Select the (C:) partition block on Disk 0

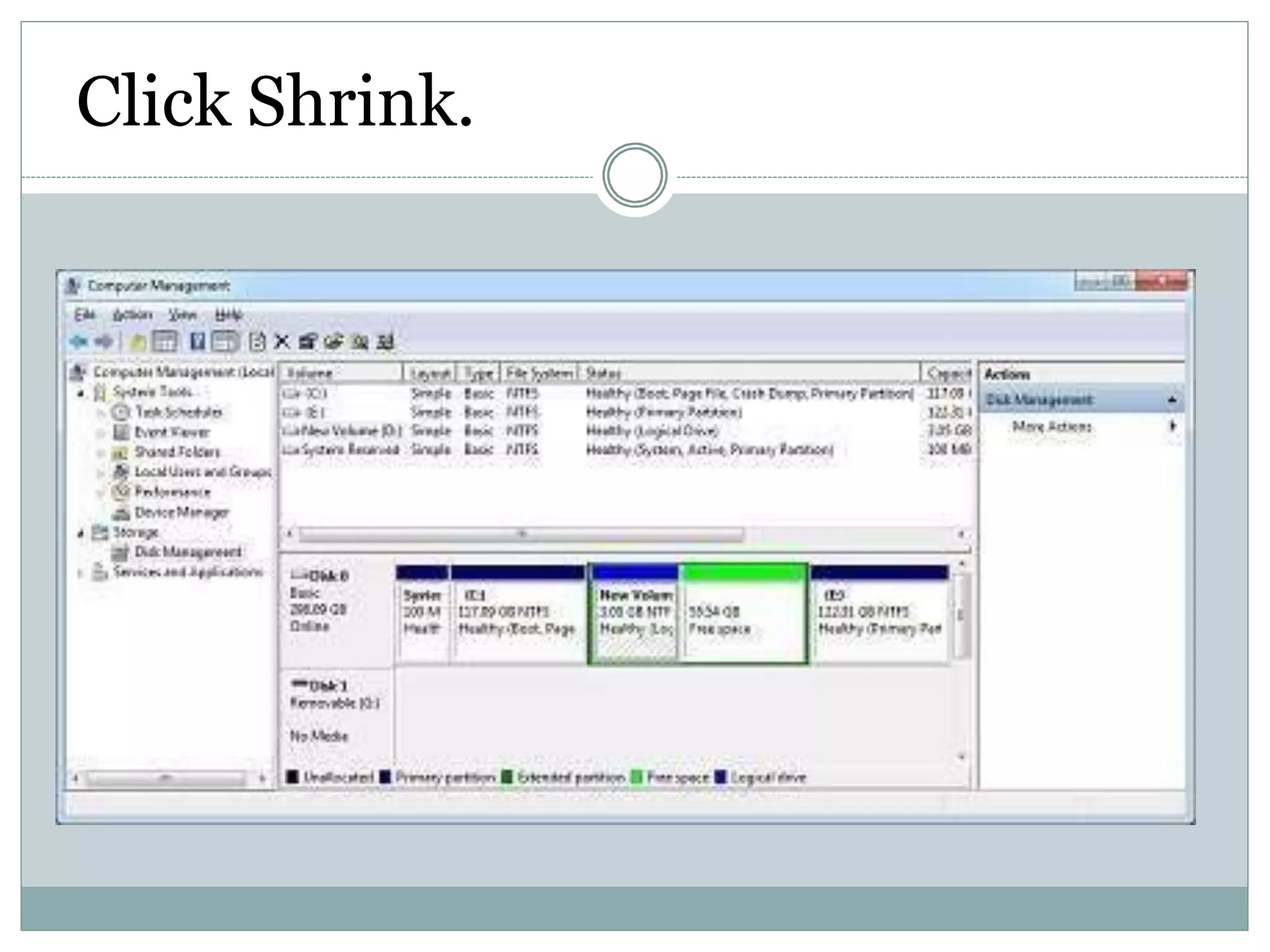point(518,614)
